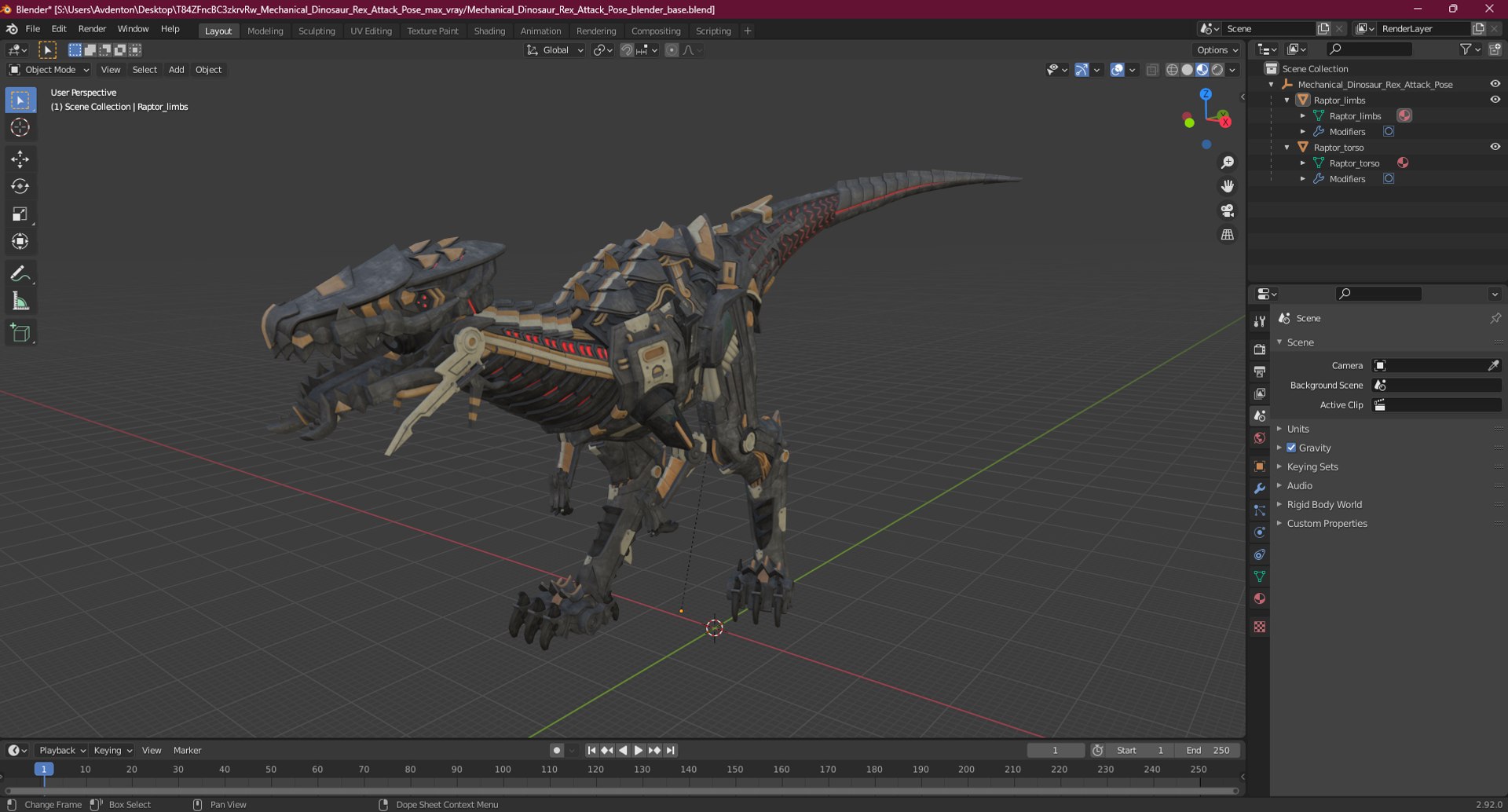Toggle viewport overlays display
Screen dimensions: 1508x812
(x=1117, y=70)
